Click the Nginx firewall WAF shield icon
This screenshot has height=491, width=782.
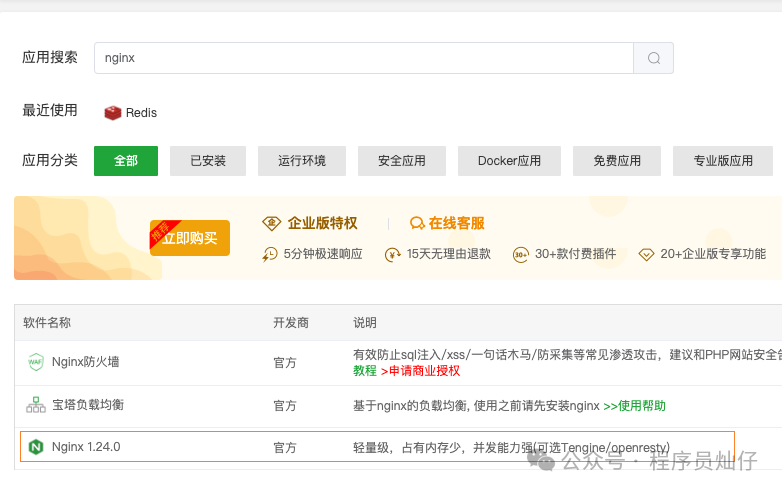(x=36, y=362)
